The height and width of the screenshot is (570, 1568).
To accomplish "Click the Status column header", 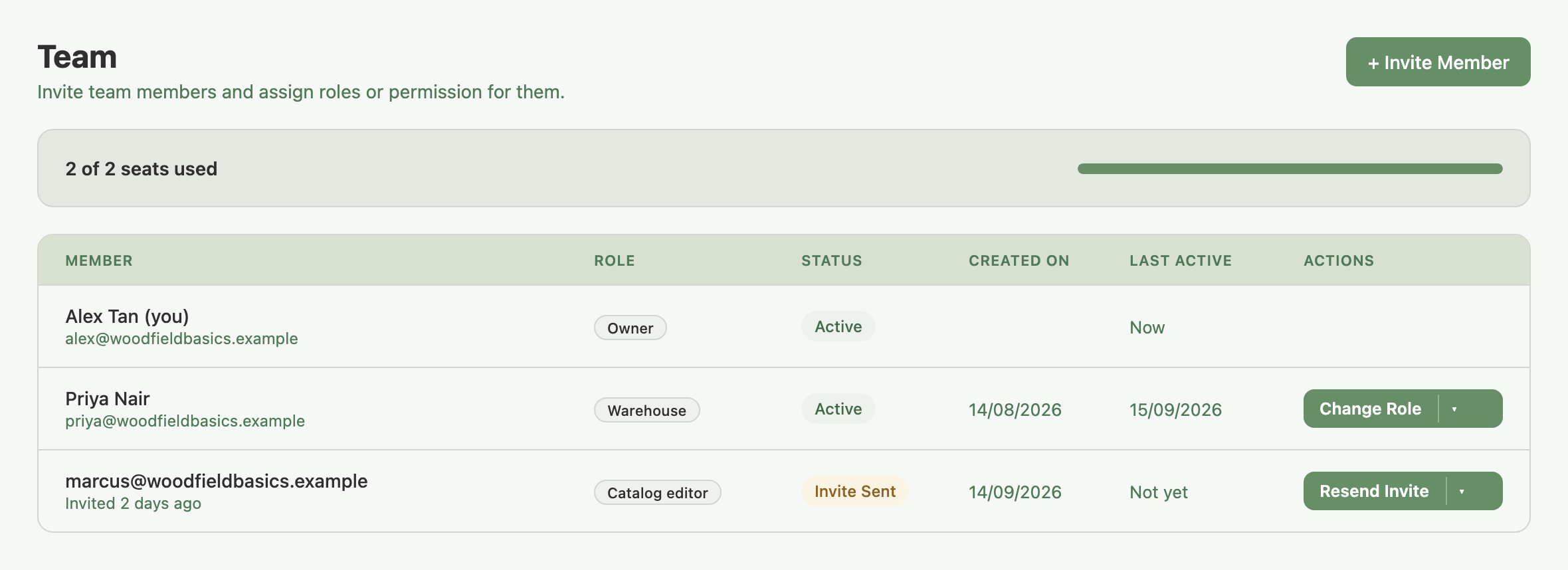I will [x=832, y=260].
